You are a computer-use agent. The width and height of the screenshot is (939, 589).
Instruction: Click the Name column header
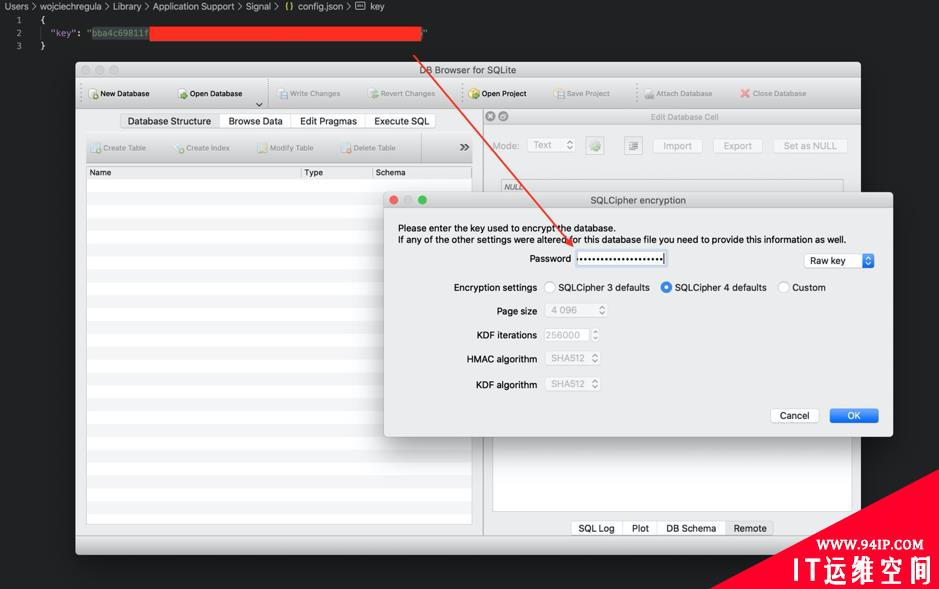[x=193, y=172]
